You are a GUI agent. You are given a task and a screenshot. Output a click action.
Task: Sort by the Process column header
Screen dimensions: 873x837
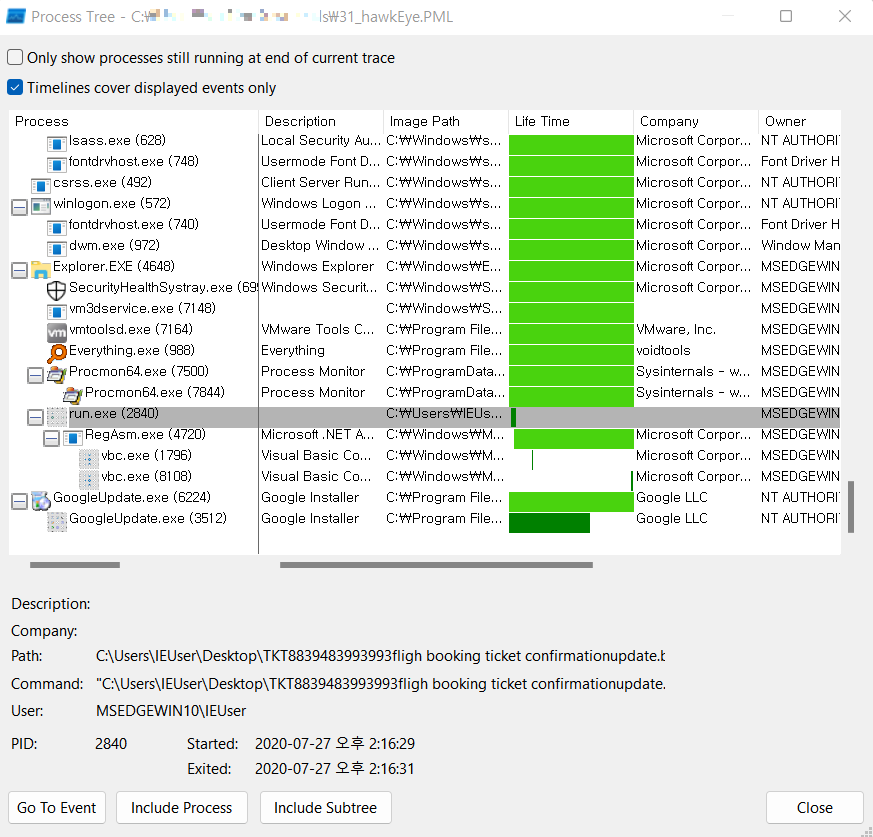[134, 121]
